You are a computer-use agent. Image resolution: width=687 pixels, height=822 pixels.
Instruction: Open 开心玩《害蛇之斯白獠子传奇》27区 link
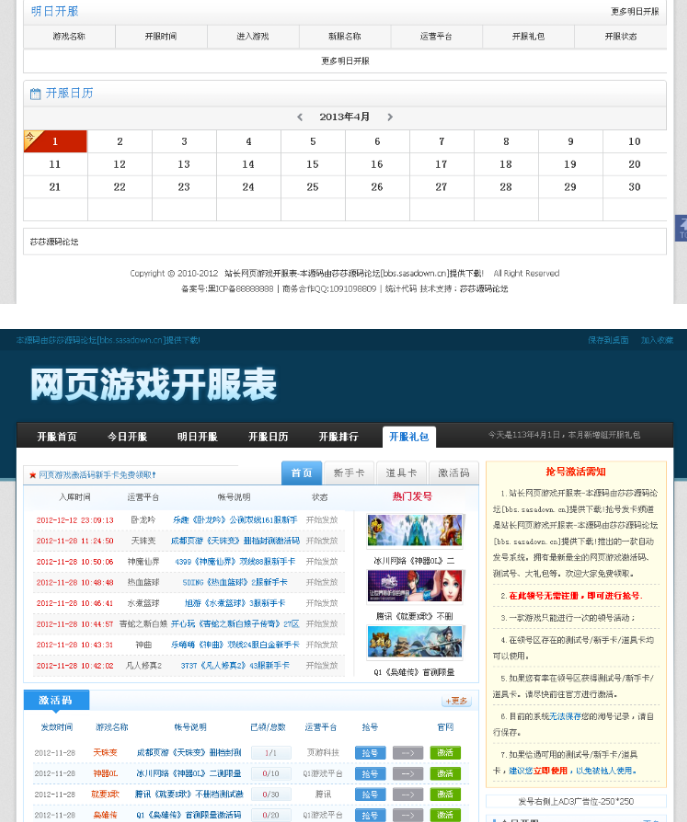click(x=235, y=624)
